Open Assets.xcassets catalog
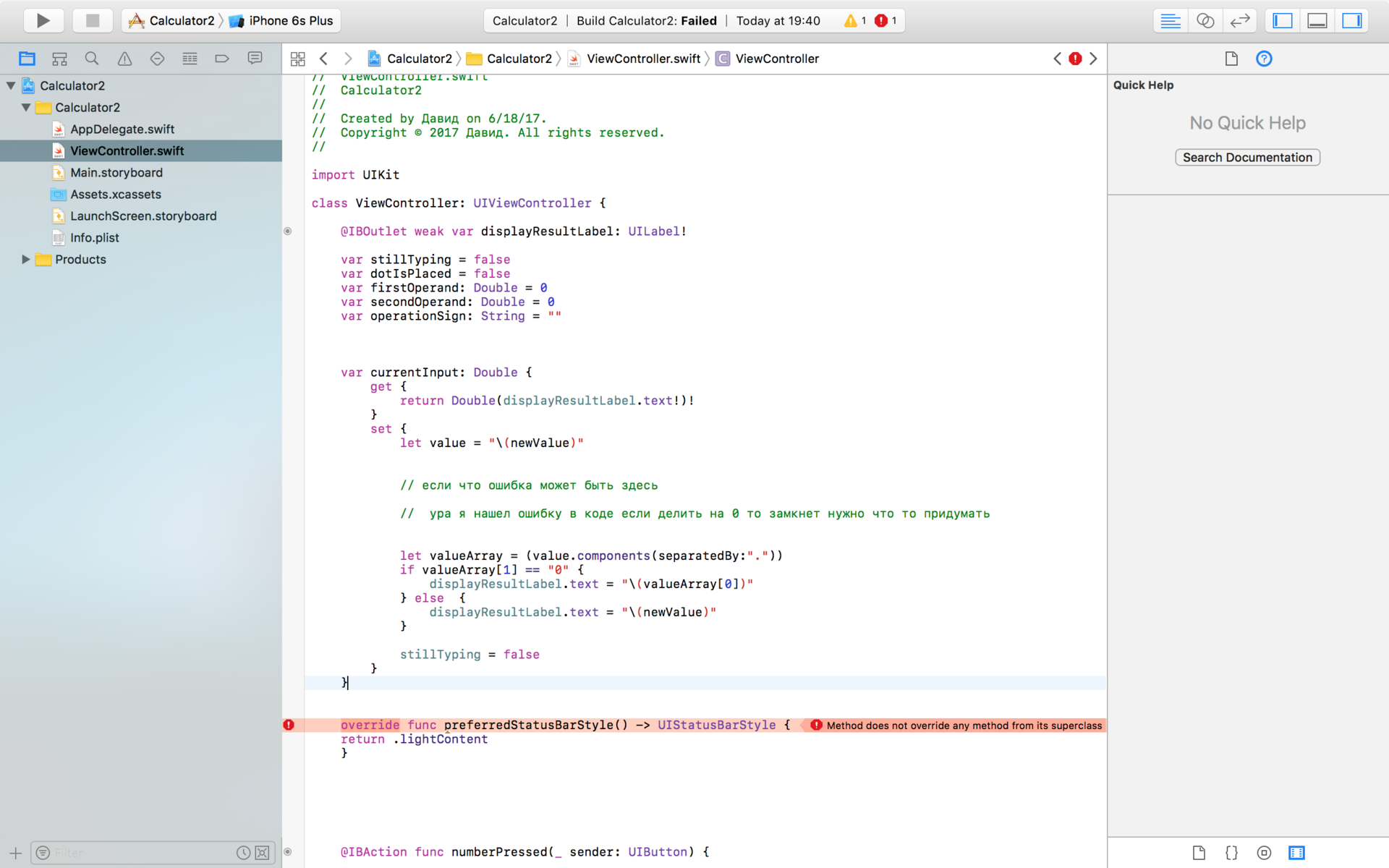Image resolution: width=1389 pixels, height=868 pixels. [x=116, y=194]
